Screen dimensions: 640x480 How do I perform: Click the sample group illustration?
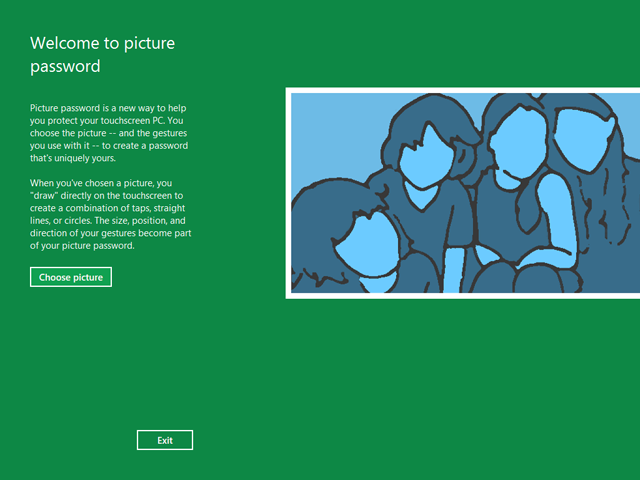click(x=462, y=193)
